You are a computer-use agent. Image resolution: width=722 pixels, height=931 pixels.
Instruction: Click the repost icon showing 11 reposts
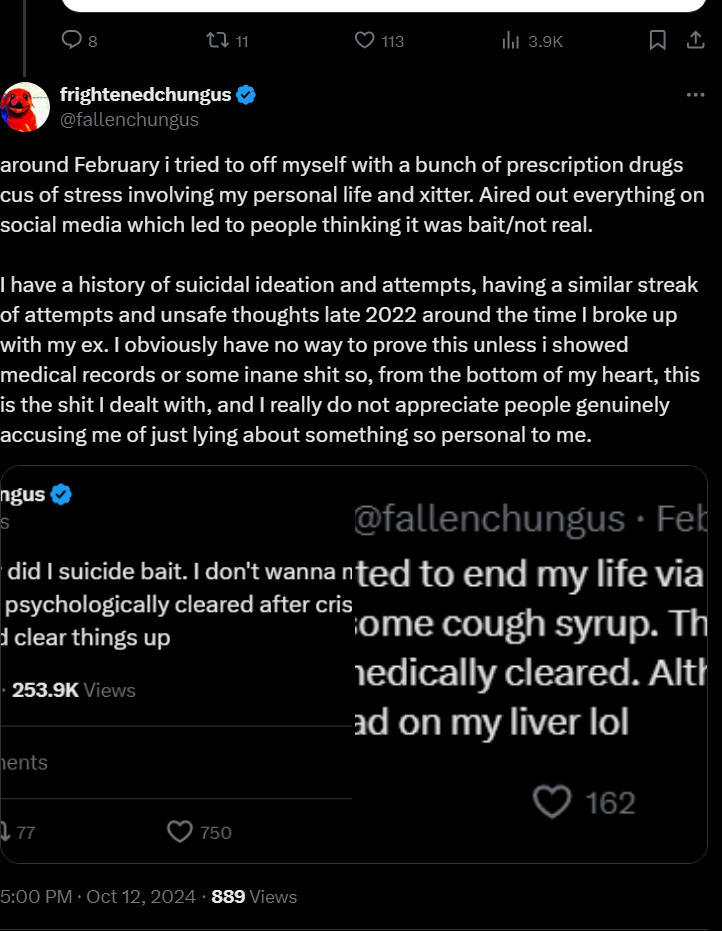click(215, 40)
